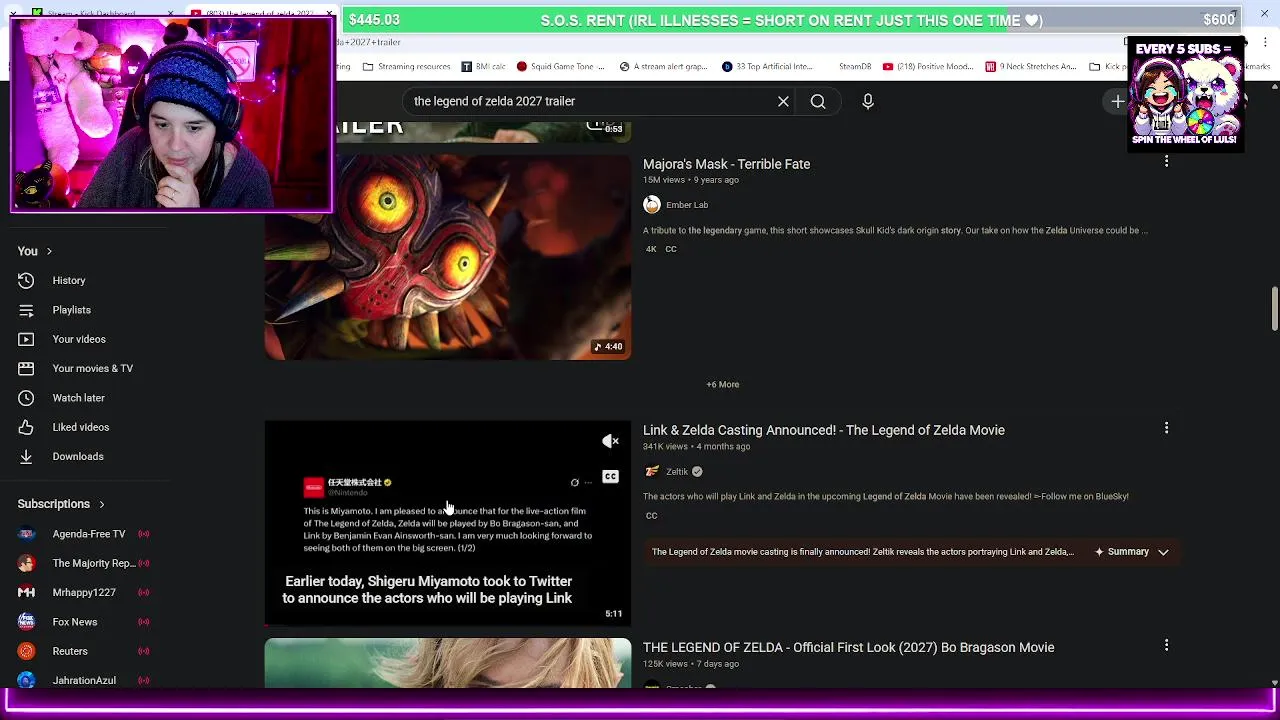Click the Agenda-Free TV channel avatar

click(26, 534)
